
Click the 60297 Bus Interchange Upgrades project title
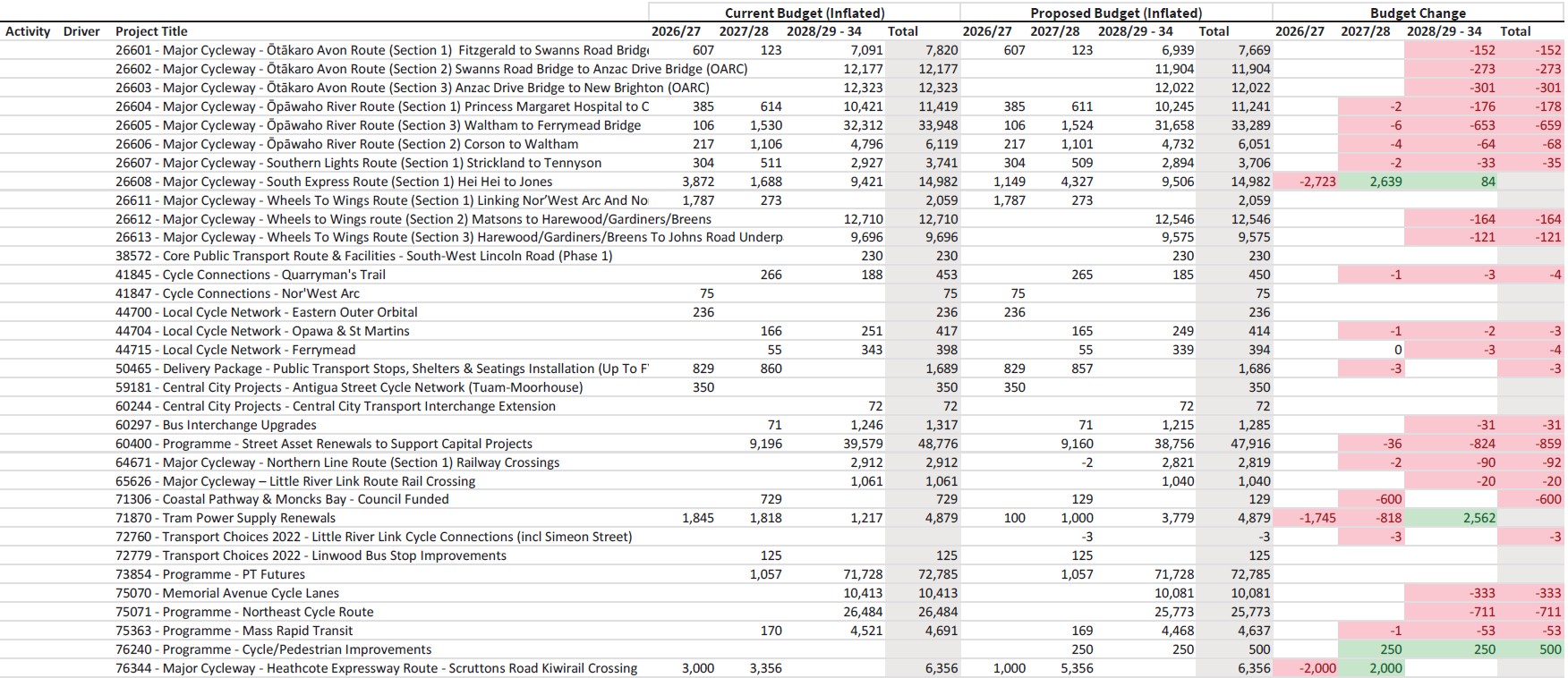216,425
